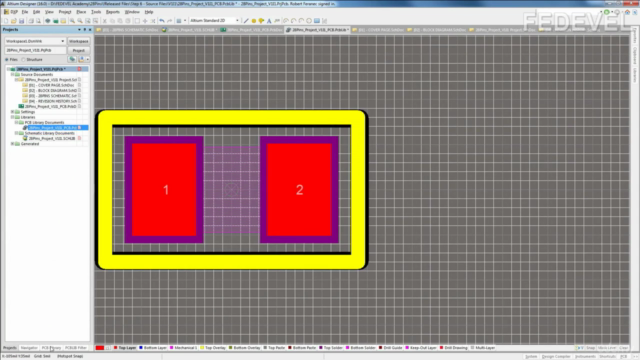The width and height of the screenshot is (640, 360).
Task: Open the Altium Standard 2D view dropdown
Action: pos(238,20)
